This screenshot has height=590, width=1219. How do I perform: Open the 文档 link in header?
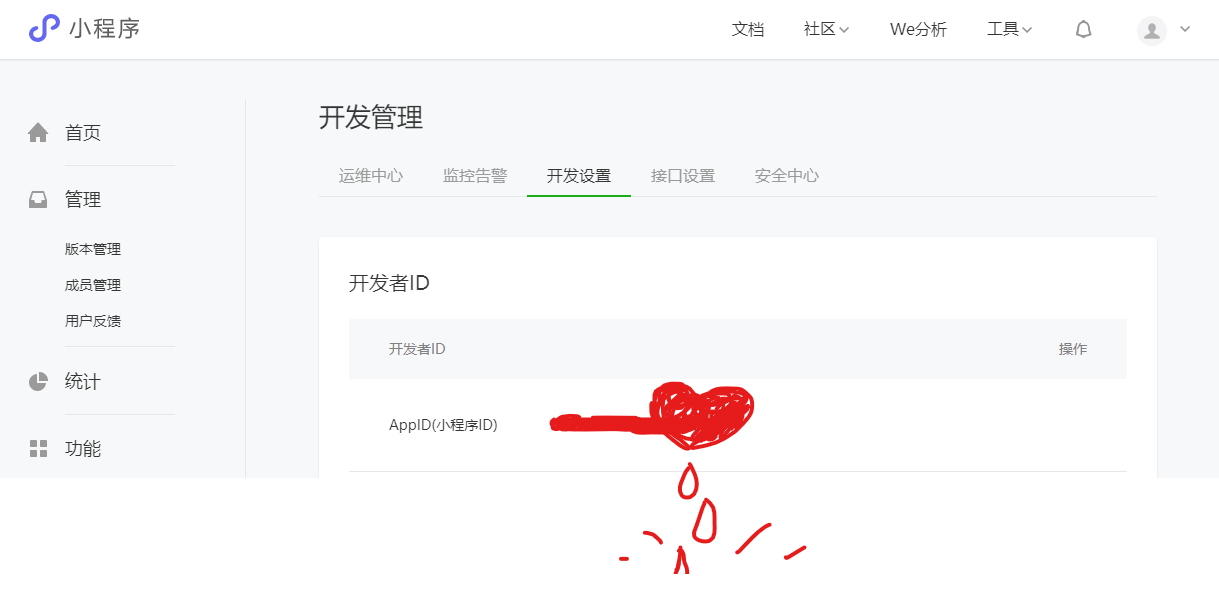click(x=748, y=30)
